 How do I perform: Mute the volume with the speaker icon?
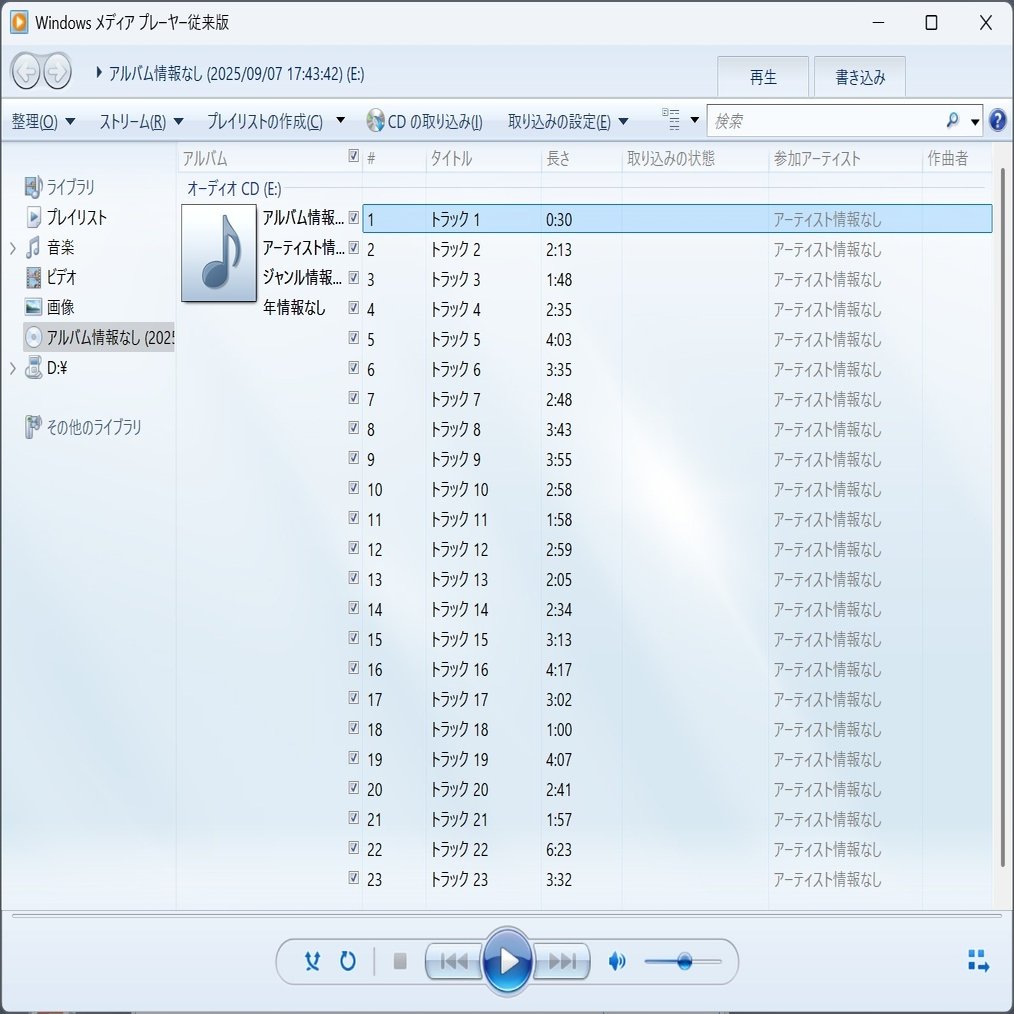(x=617, y=962)
